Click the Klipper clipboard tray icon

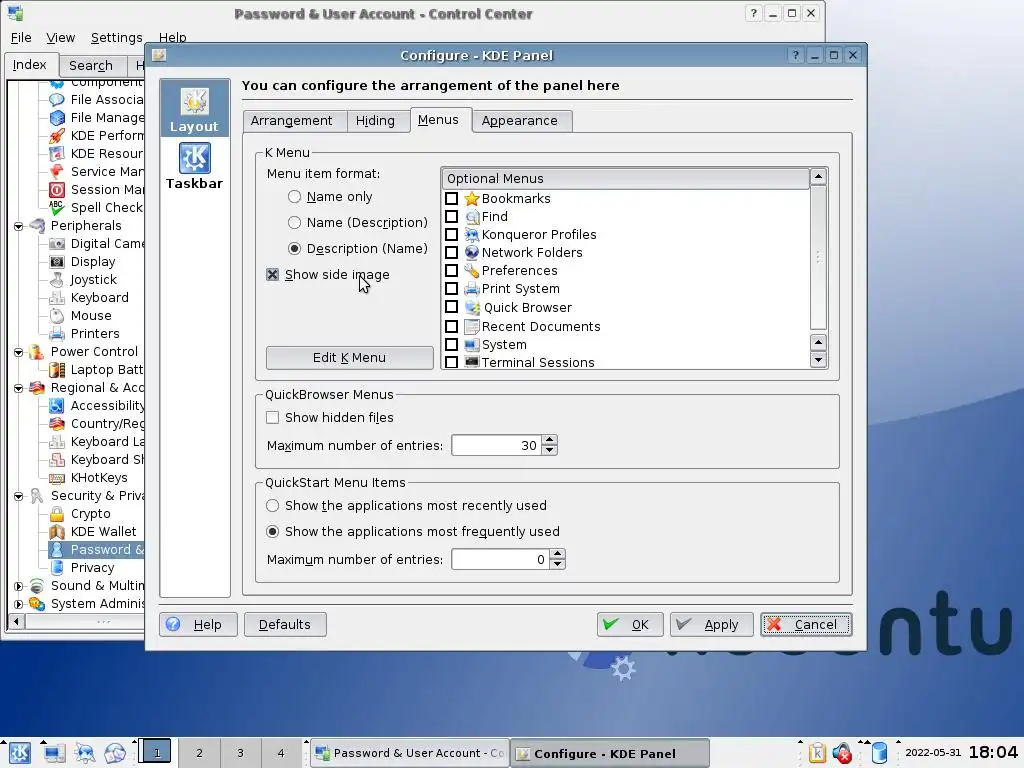pyautogui.click(x=817, y=753)
